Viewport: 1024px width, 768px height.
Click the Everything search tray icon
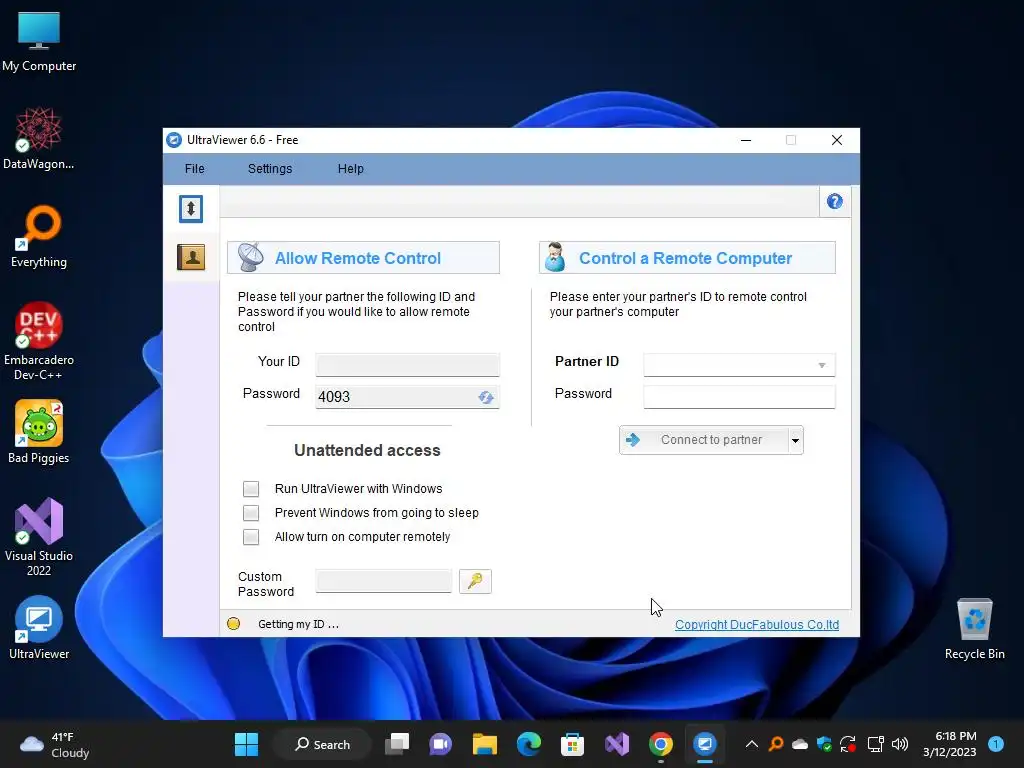(776, 744)
